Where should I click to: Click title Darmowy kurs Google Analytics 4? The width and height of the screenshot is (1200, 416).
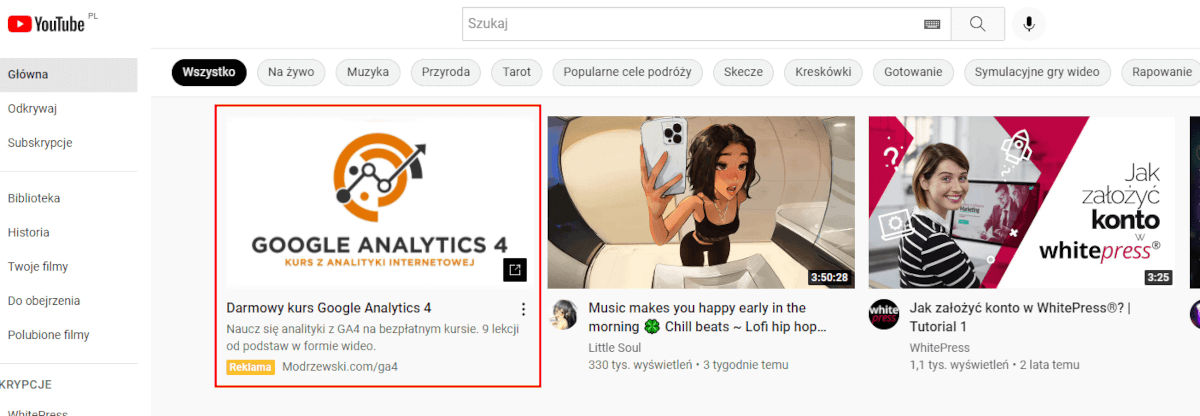pos(329,308)
